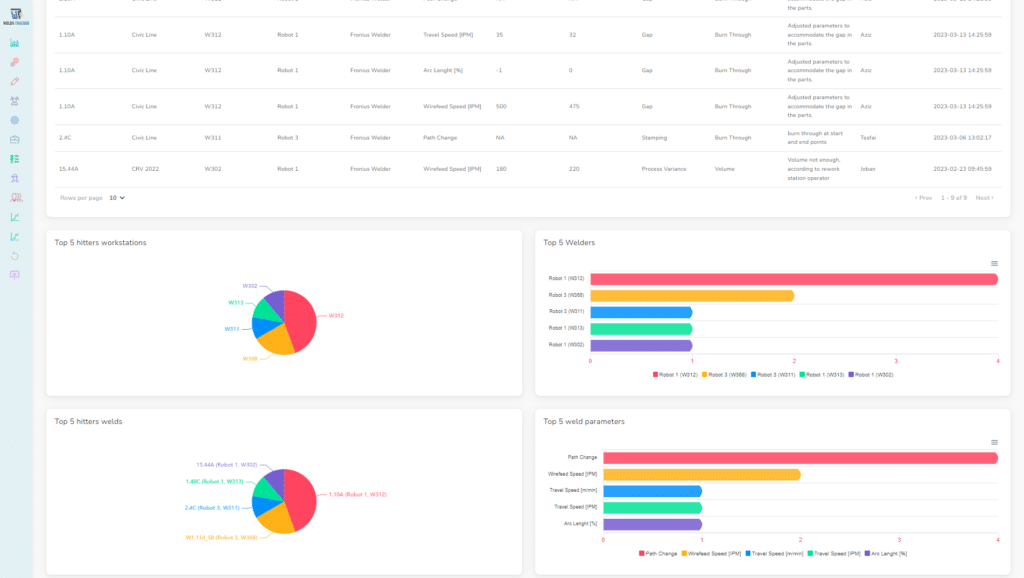
Task: Click the Tesfai name cell in table
Action: pyautogui.click(x=868, y=138)
